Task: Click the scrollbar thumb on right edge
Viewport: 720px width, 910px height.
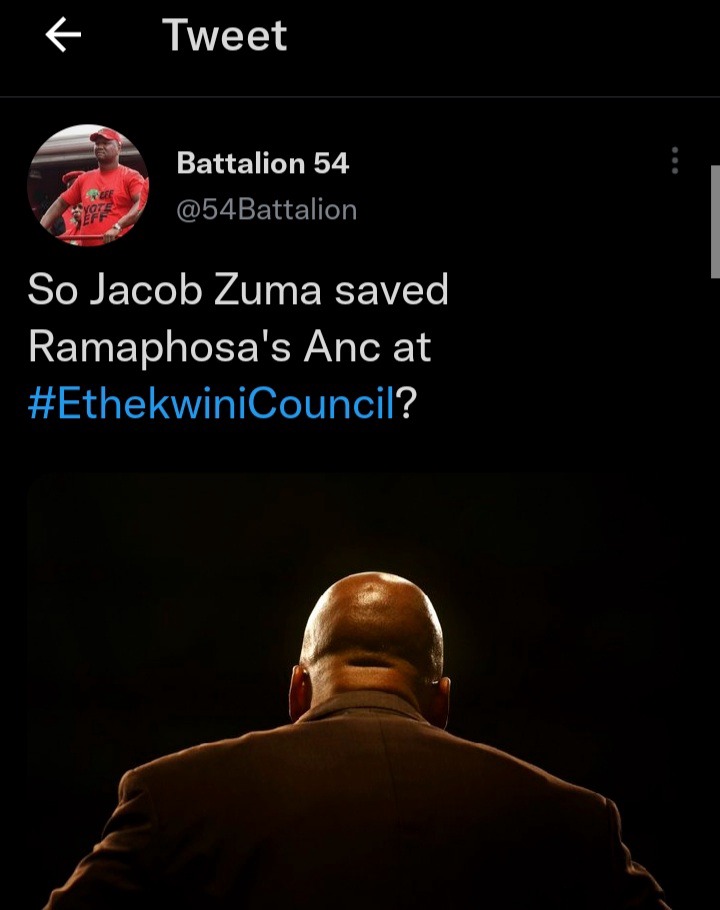Action: (715, 222)
